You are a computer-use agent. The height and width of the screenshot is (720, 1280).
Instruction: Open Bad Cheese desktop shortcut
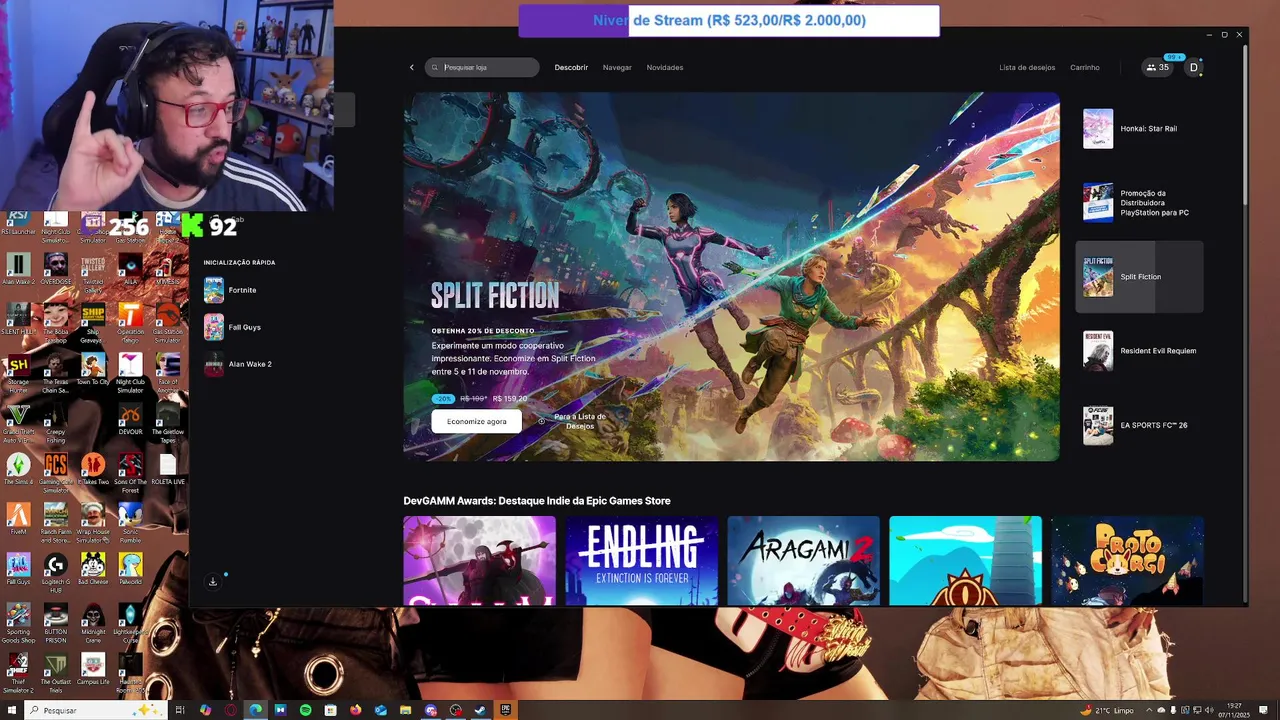(x=93, y=569)
